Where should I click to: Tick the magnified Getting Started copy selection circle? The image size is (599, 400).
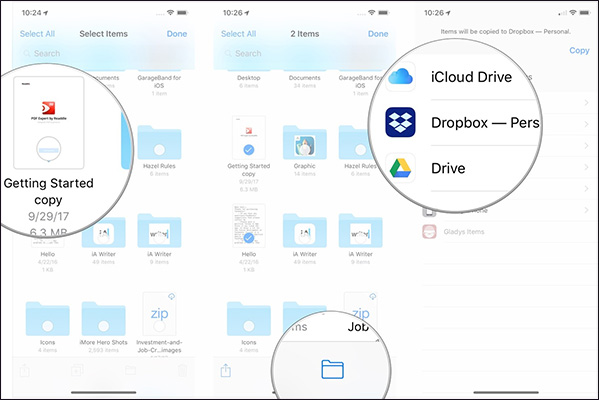click(x=49, y=149)
